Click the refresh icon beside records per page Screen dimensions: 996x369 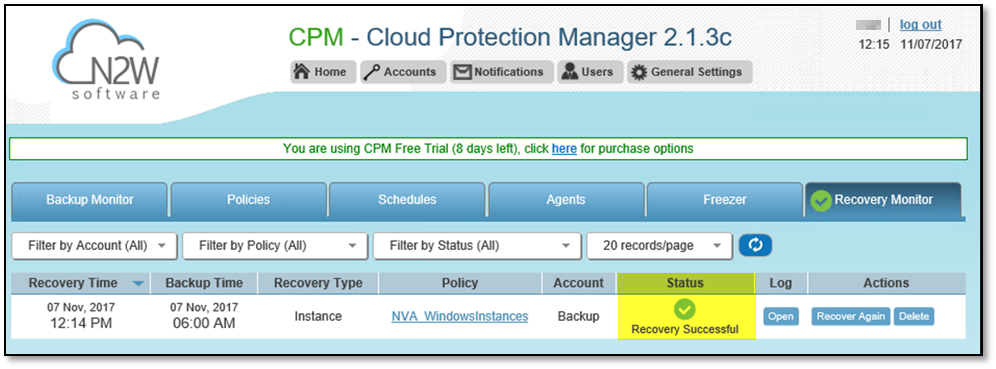[x=755, y=245]
